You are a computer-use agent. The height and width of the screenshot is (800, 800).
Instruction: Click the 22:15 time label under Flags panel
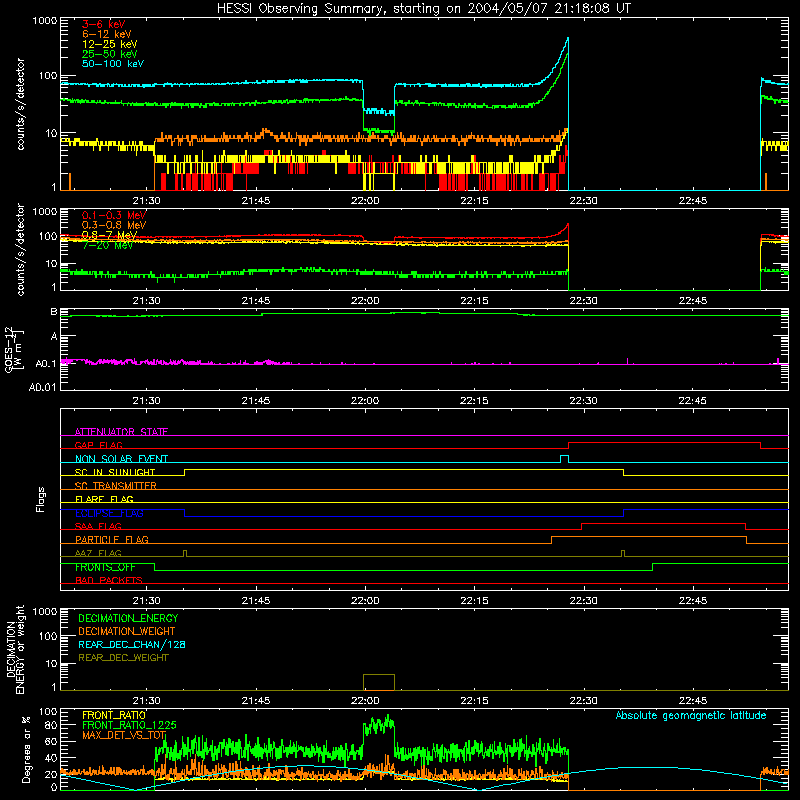click(x=474, y=601)
